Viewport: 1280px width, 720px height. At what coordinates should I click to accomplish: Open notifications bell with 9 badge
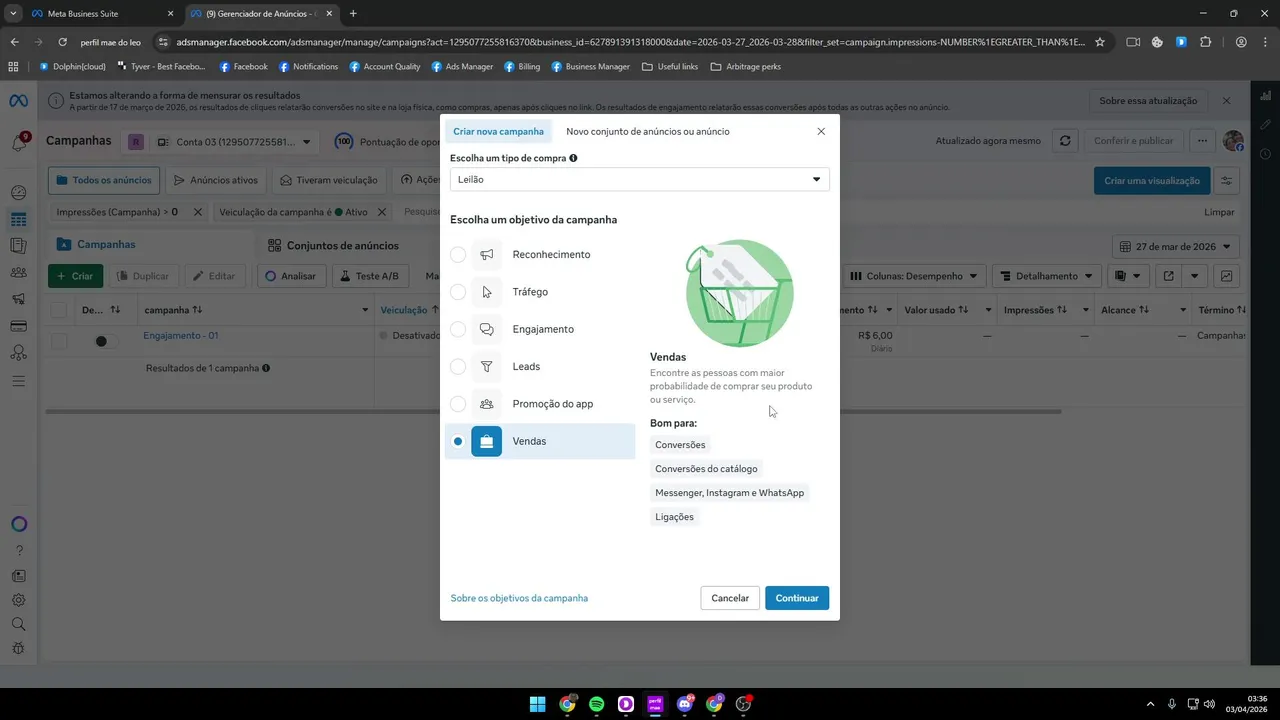point(19,142)
